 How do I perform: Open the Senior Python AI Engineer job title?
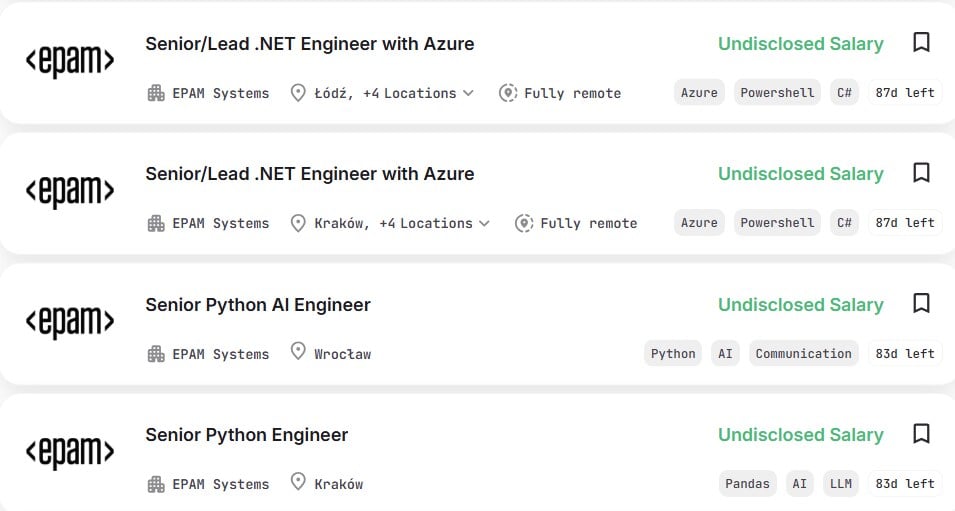point(258,305)
